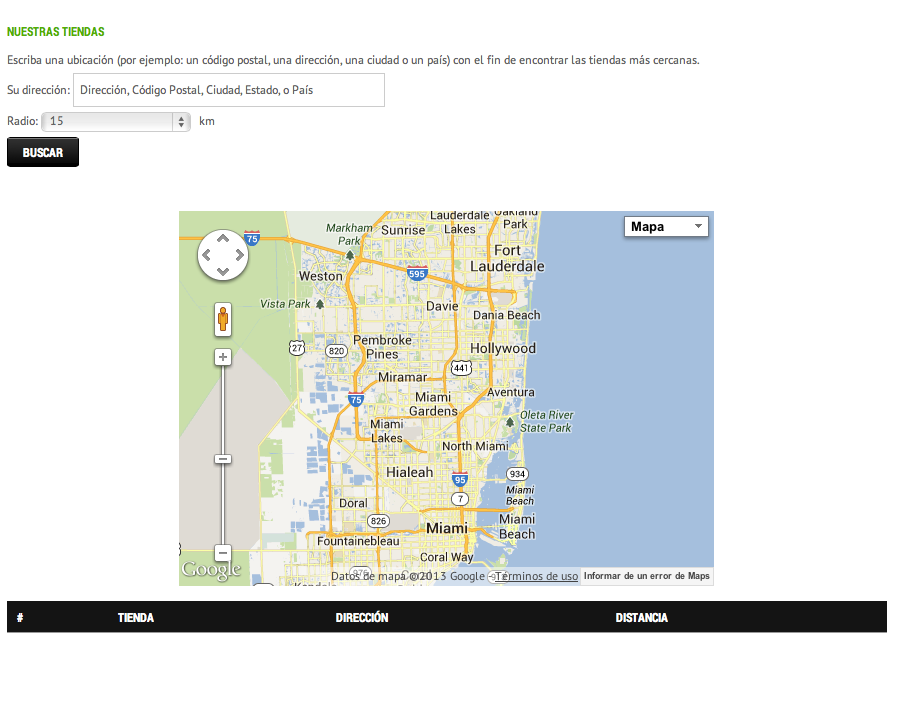Viewport: 921px width, 717px height.
Task: Click the zoom slider handle
Action: [x=223, y=459]
